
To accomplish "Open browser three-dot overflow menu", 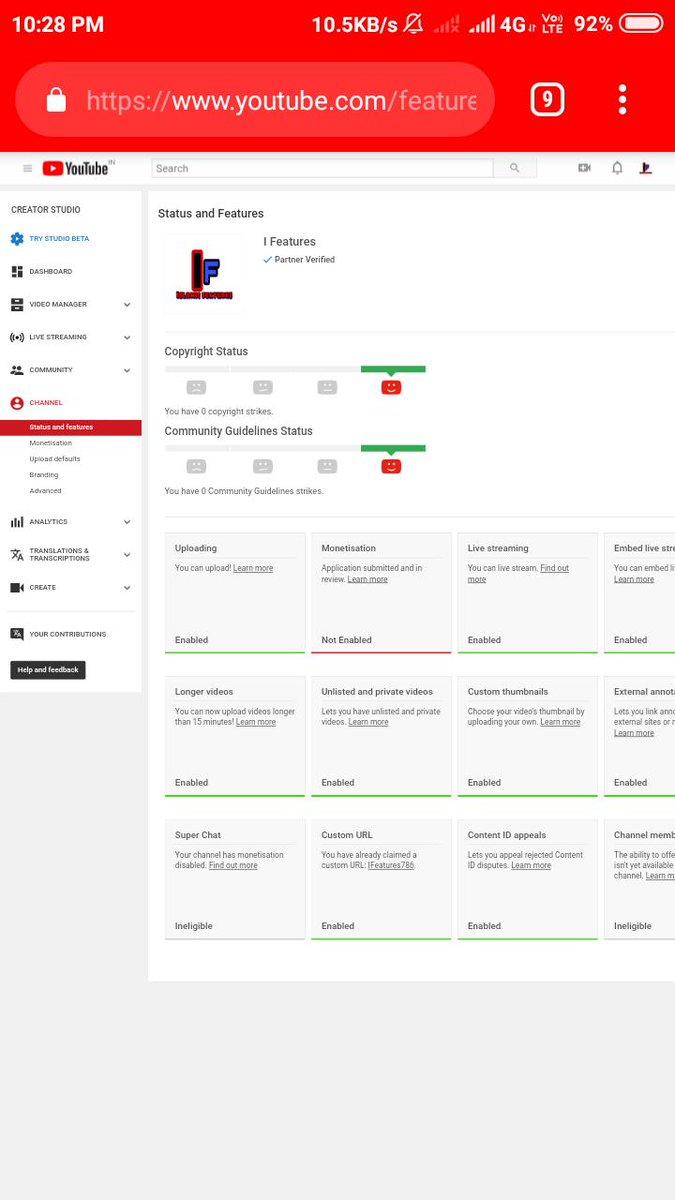I will click(622, 99).
